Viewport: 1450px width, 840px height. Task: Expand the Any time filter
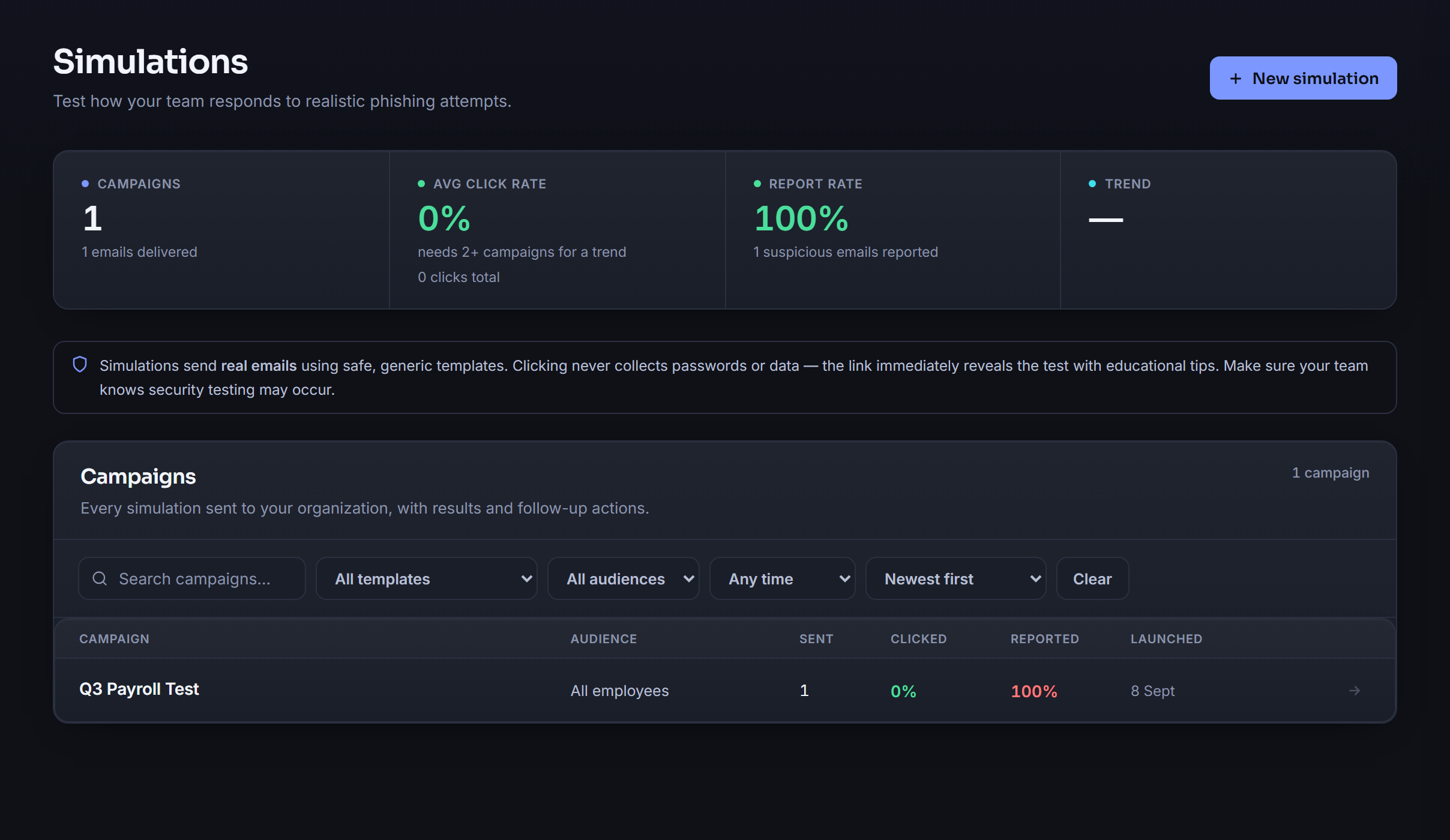[783, 578]
